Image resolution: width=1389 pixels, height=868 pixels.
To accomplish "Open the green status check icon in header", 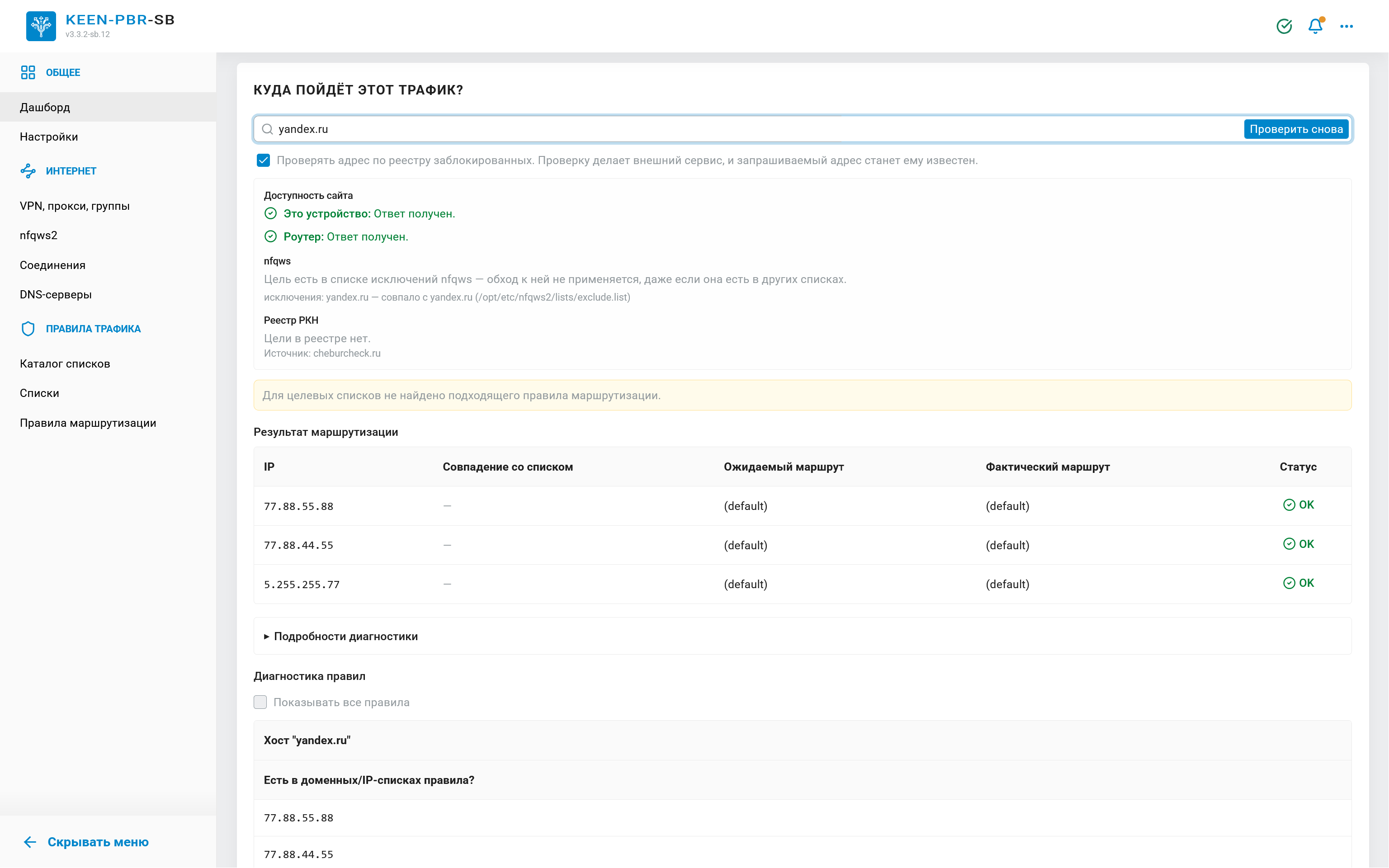I will pyautogui.click(x=1284, y=26).
